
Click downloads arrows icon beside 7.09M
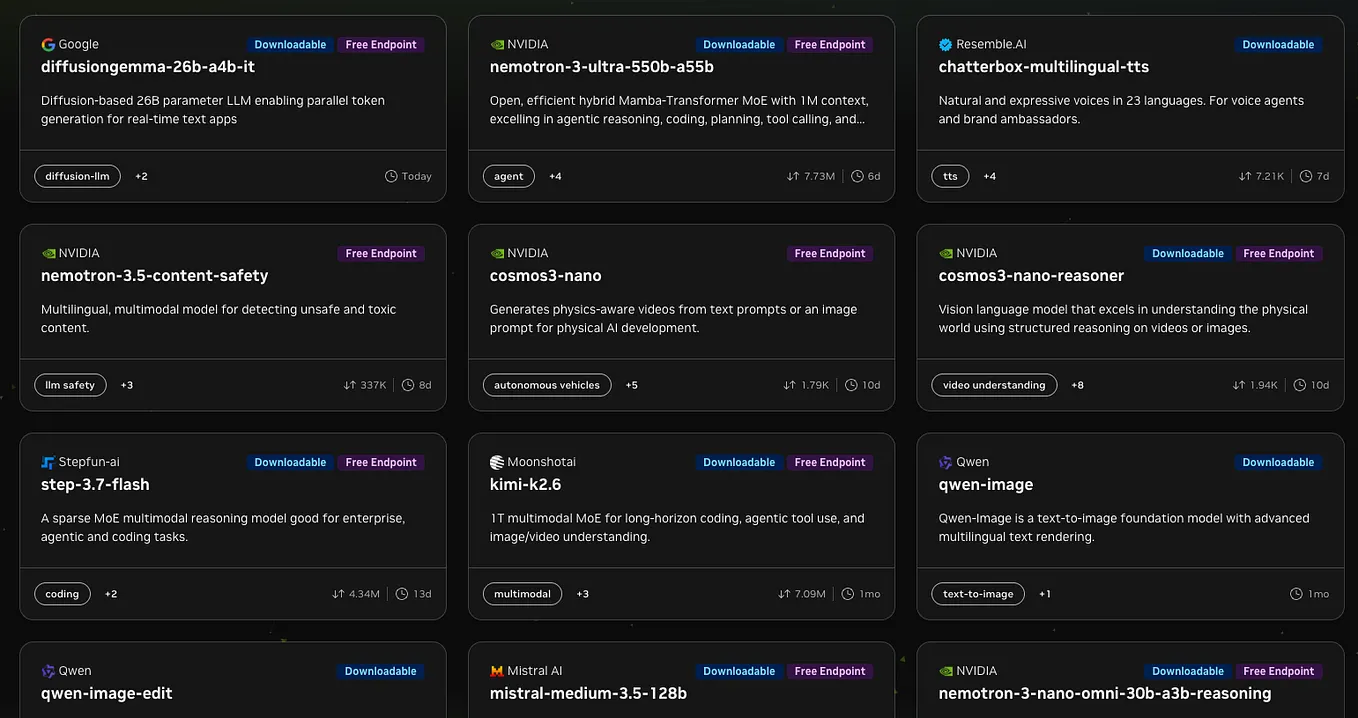point(784,594)
